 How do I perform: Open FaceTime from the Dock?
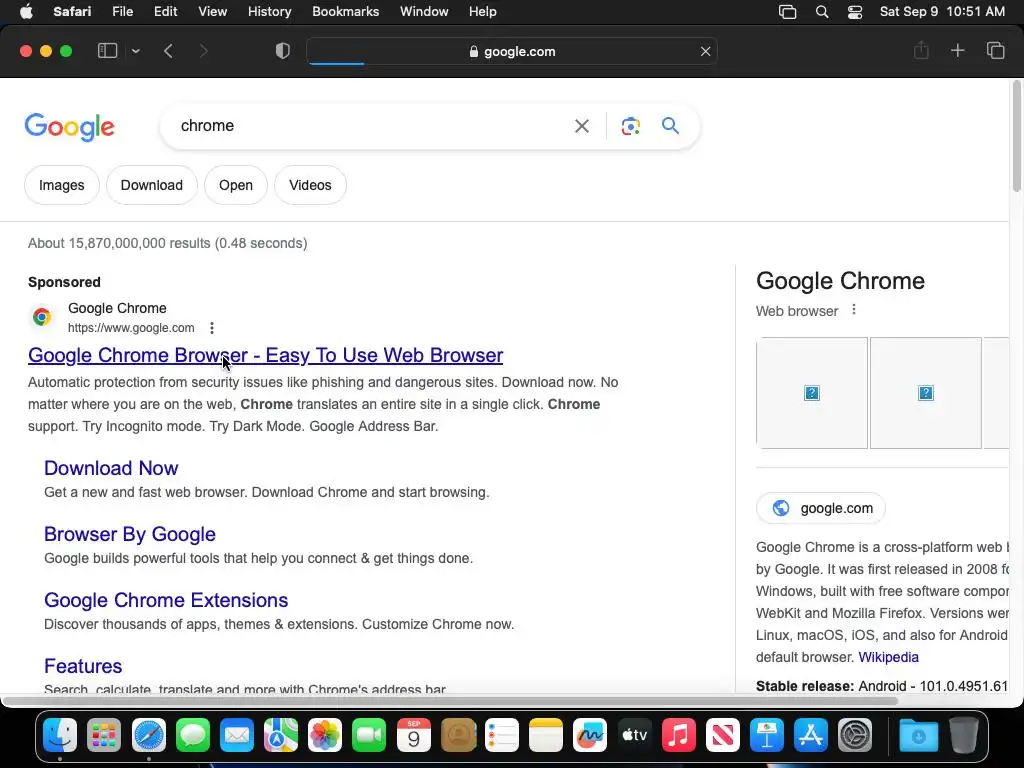[x=369, y=735]
